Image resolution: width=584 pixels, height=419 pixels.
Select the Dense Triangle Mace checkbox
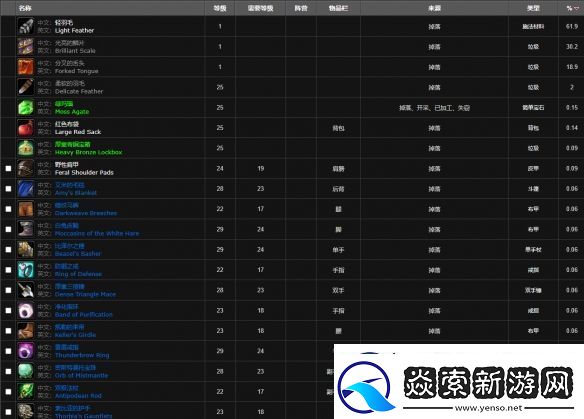(x=8, y=290)
